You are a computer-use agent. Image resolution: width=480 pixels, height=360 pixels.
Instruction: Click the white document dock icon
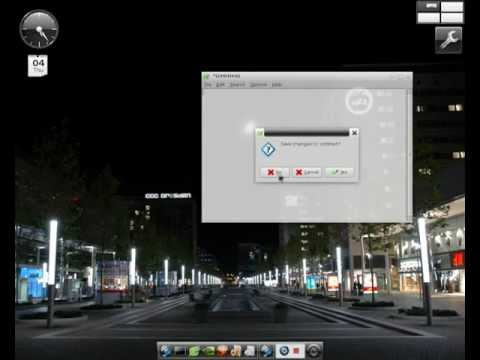point(249,351)
